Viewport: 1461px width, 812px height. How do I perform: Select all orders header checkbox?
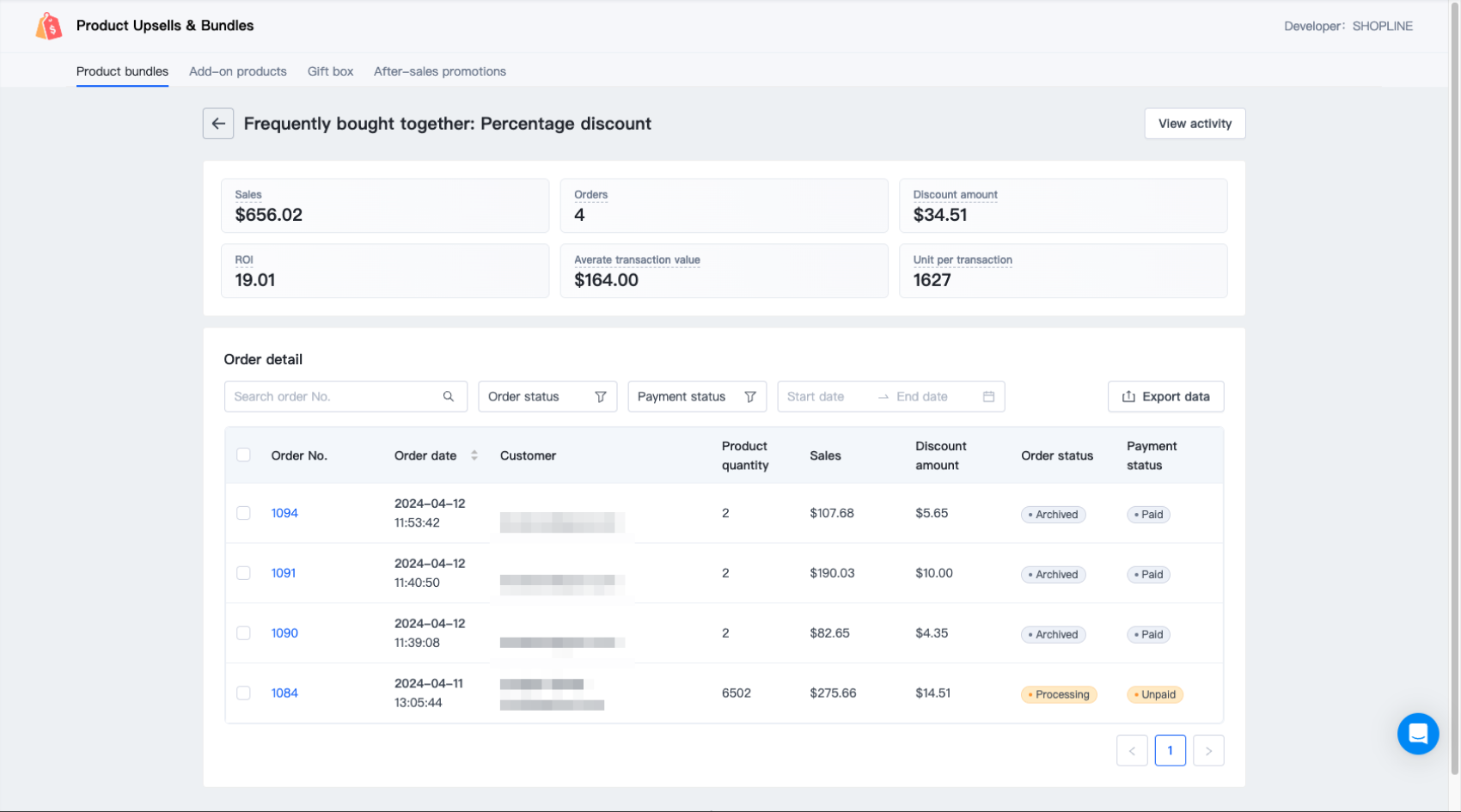click(244, 455)
